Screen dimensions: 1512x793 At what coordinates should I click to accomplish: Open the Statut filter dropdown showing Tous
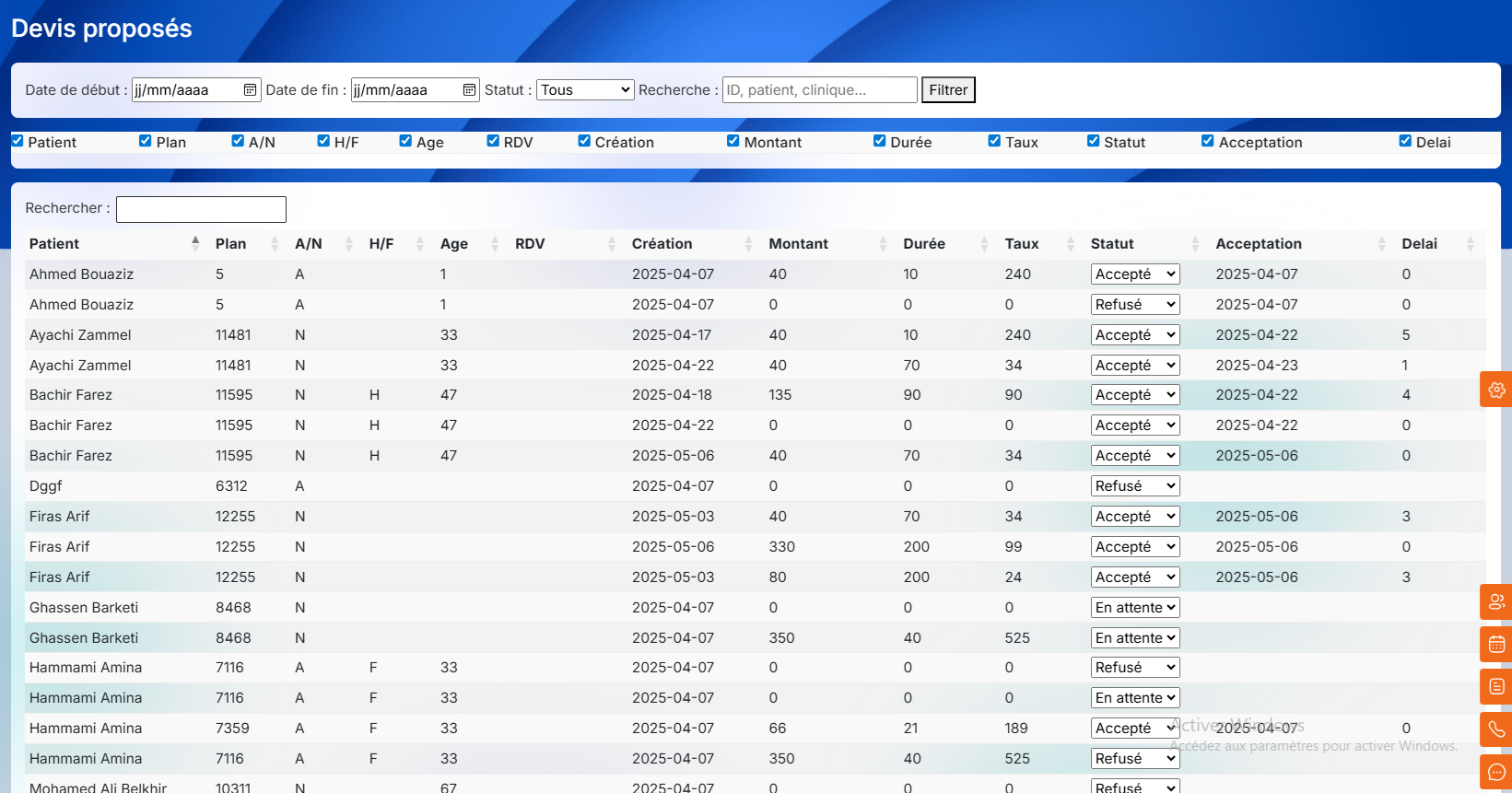point(585,90)
